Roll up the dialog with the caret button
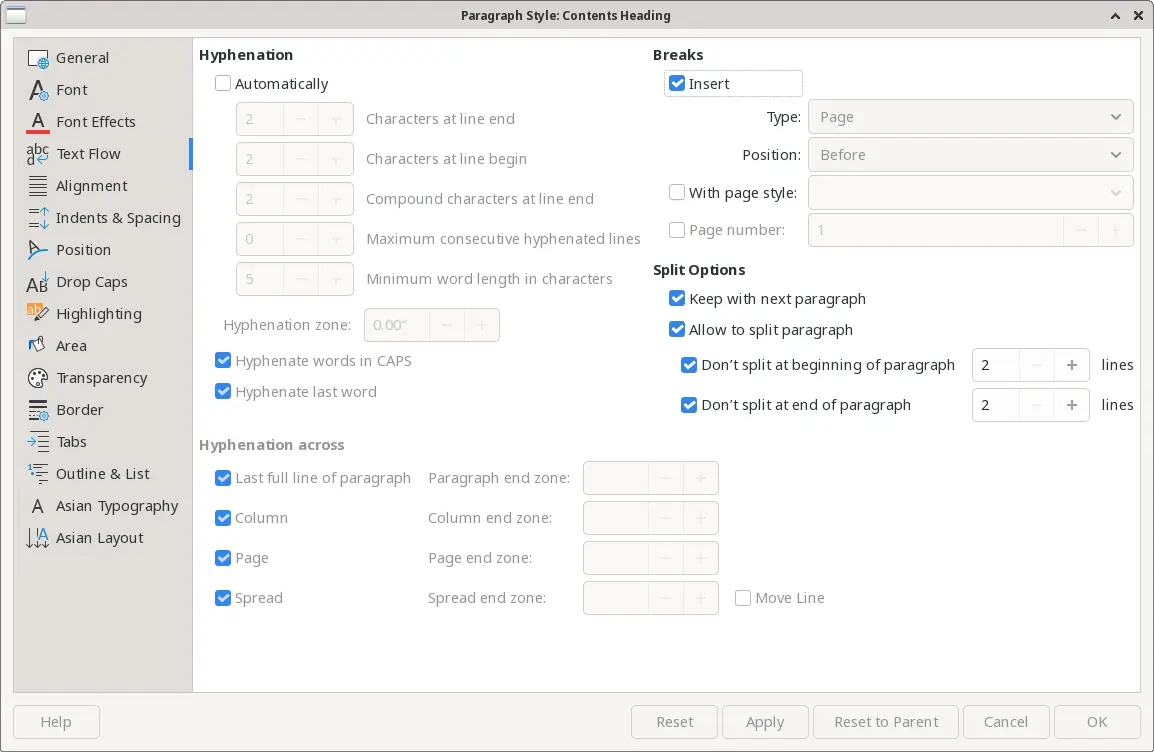The image size is (1154, 752). tap(1116, 15)
